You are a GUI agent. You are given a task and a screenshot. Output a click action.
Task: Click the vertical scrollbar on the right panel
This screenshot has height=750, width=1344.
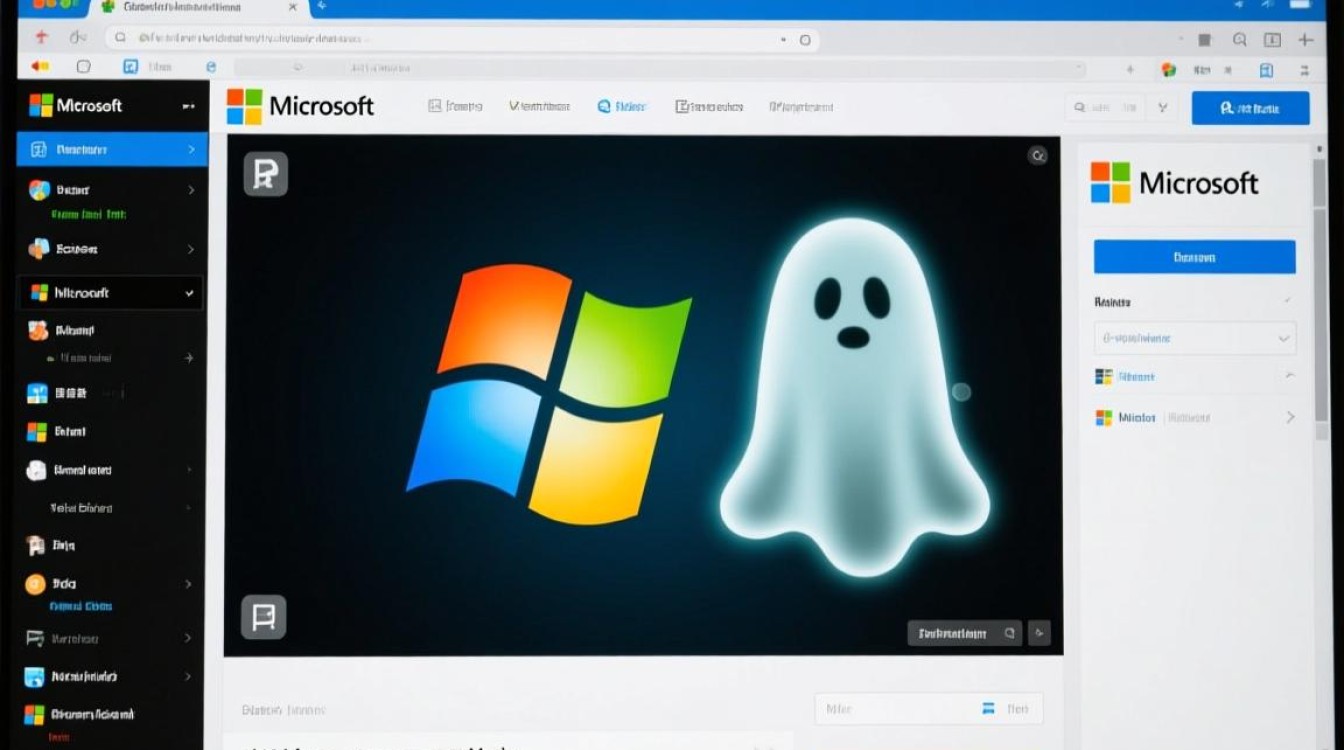click(x=1321, y=300)
